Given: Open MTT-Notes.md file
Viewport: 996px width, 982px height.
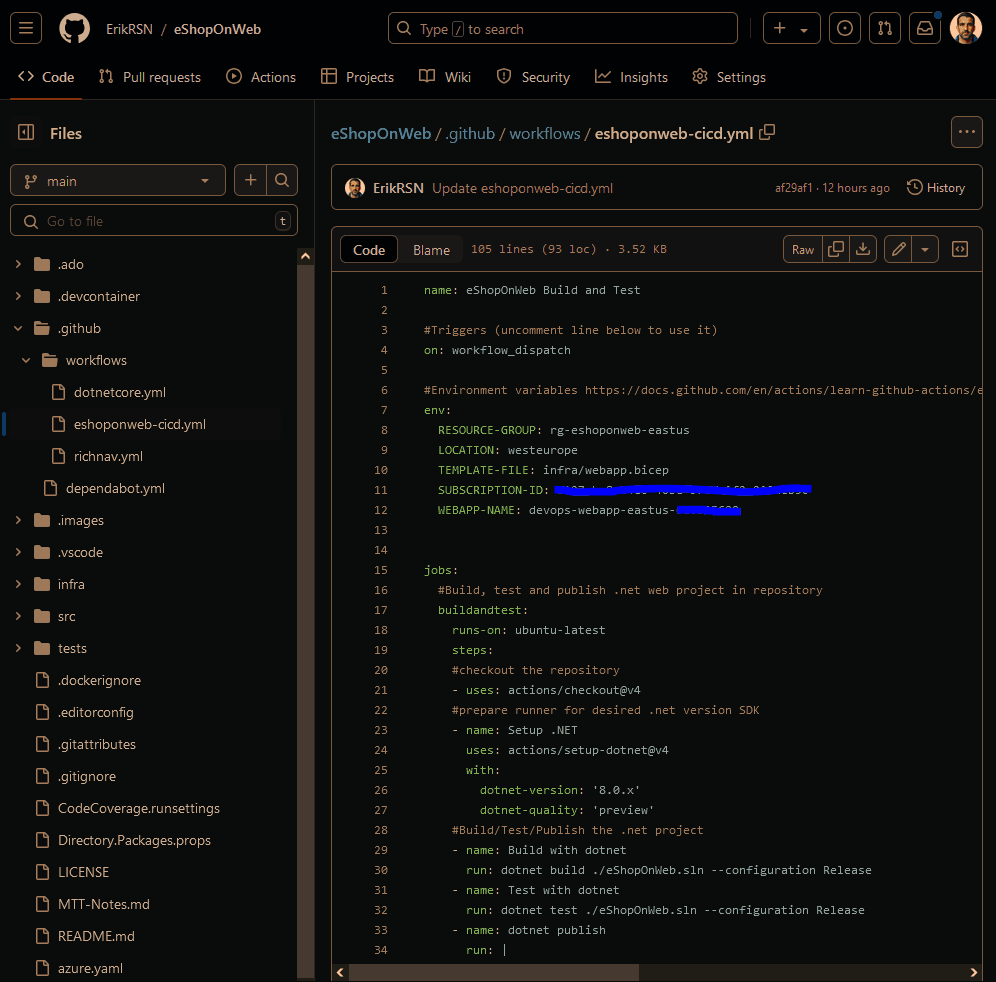Looking at the screenshot, I should 104,905.
